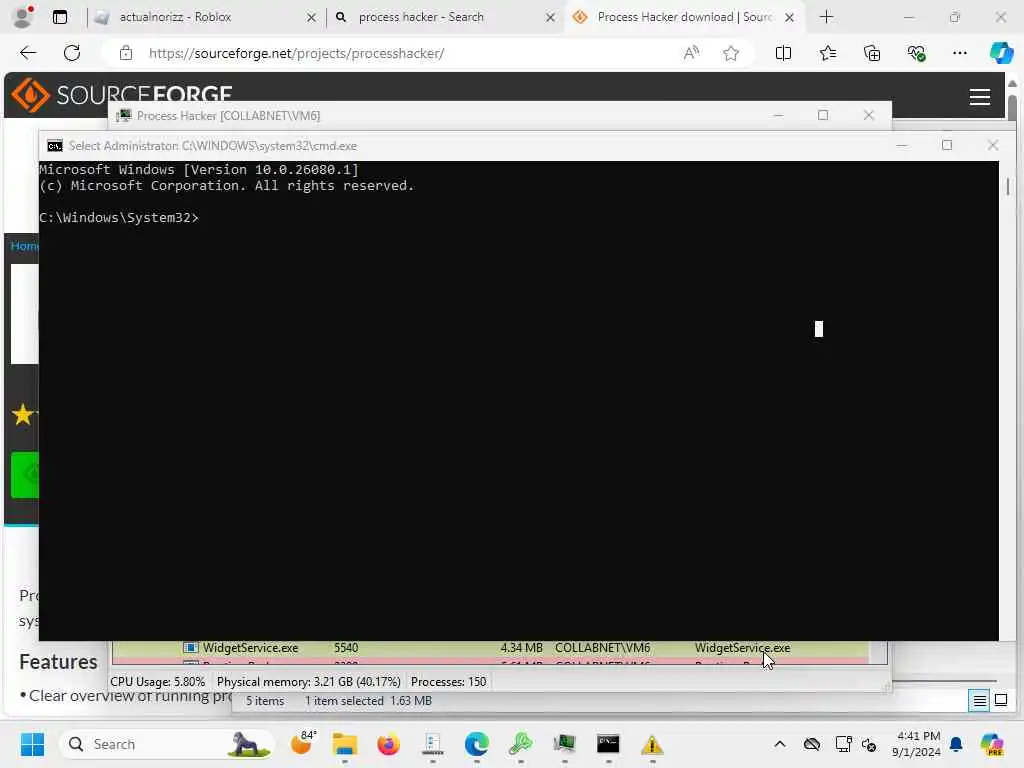View site information lock icon

pos(126,53)
